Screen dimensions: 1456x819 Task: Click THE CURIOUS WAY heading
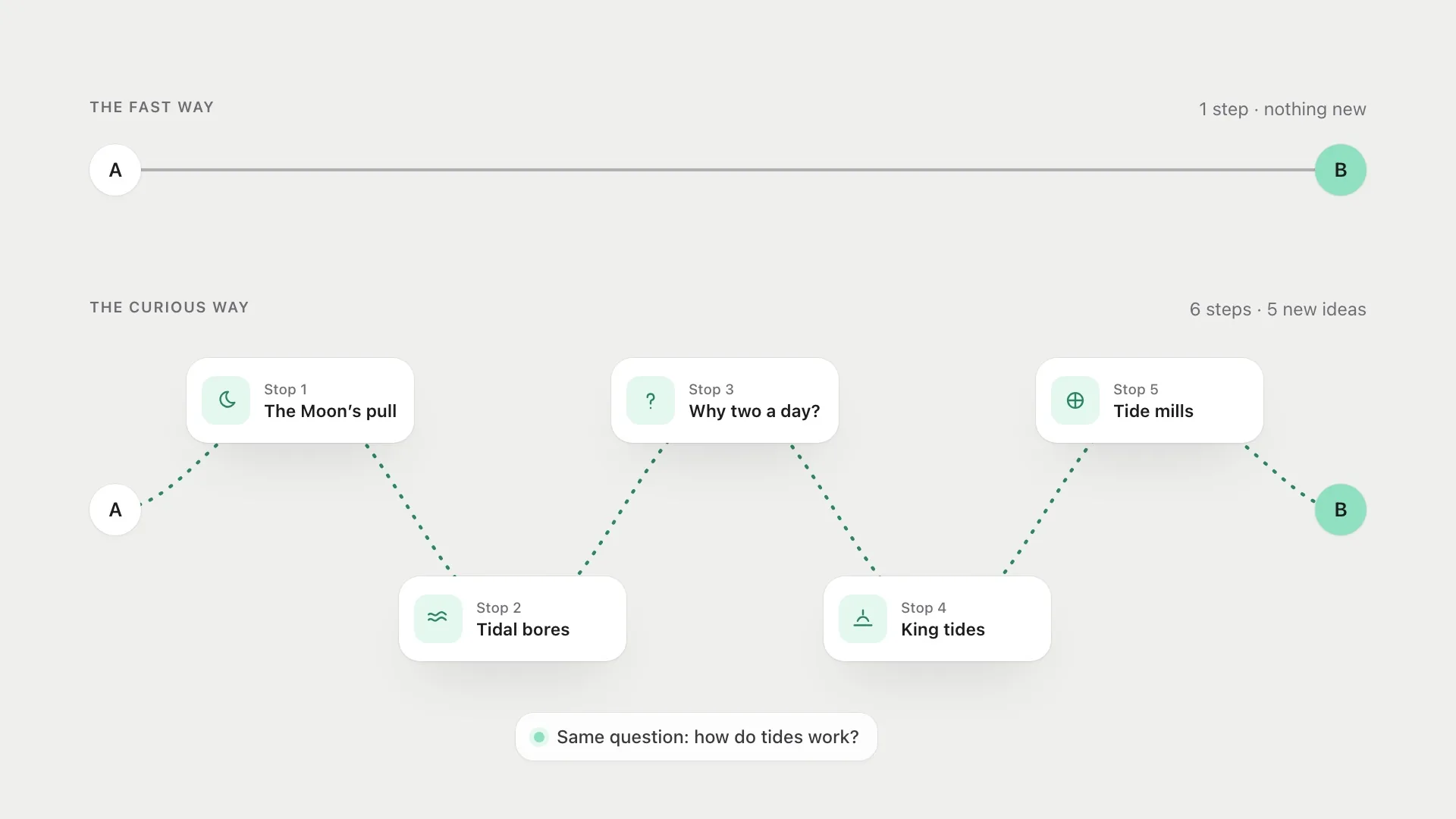pyautogui.click(x=169, y=307)
